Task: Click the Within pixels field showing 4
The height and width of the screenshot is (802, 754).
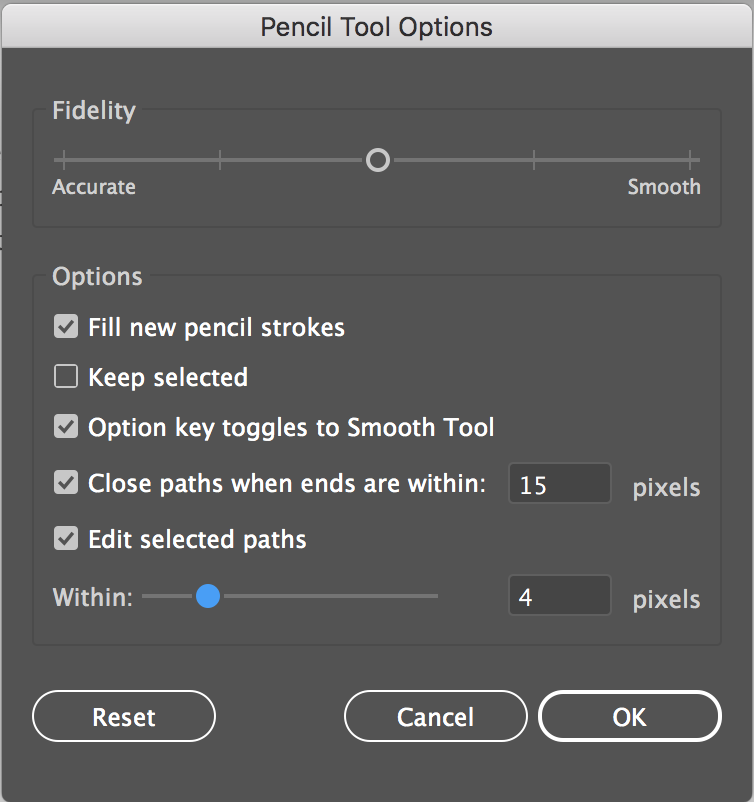Action: point(560,595)
